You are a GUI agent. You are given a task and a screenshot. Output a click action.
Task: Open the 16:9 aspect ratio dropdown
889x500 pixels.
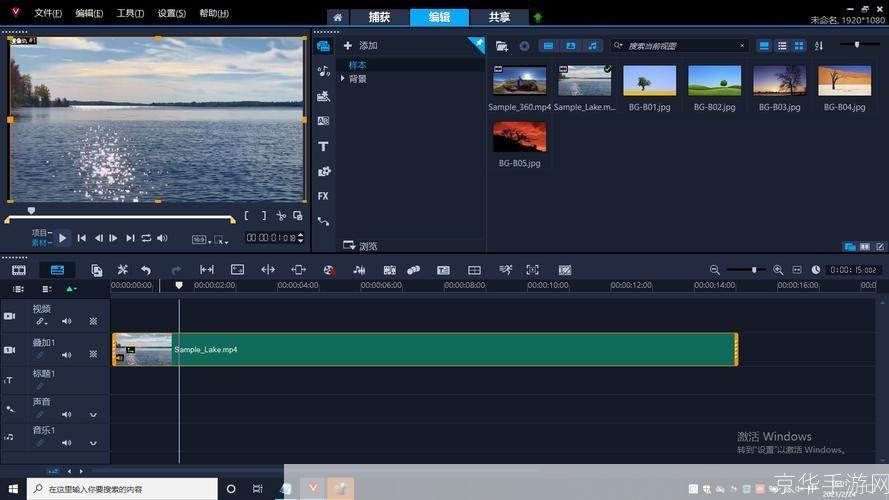(x=201, y=240)
